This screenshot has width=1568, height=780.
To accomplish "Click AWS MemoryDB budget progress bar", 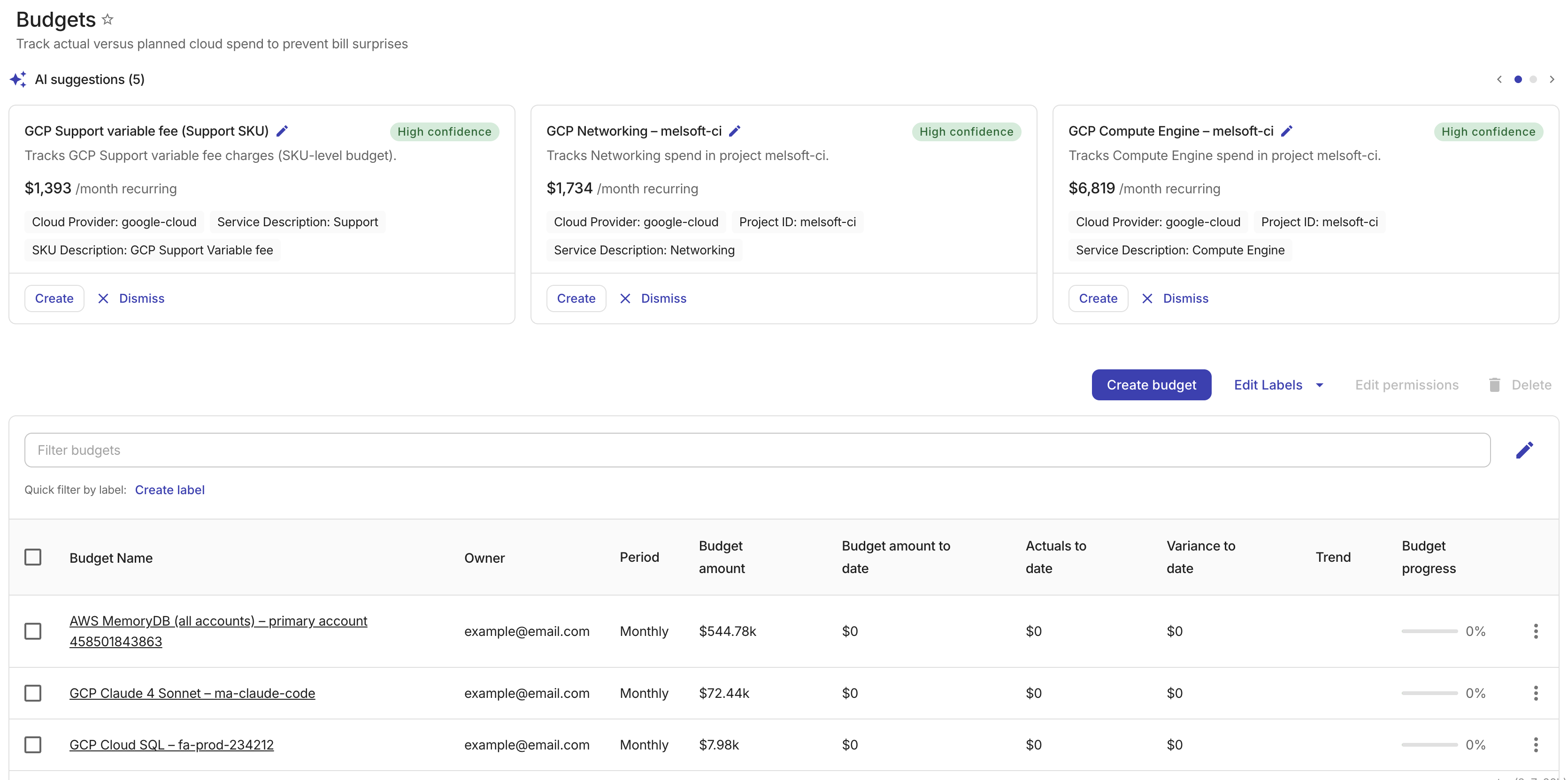I will coord(1429,631).
